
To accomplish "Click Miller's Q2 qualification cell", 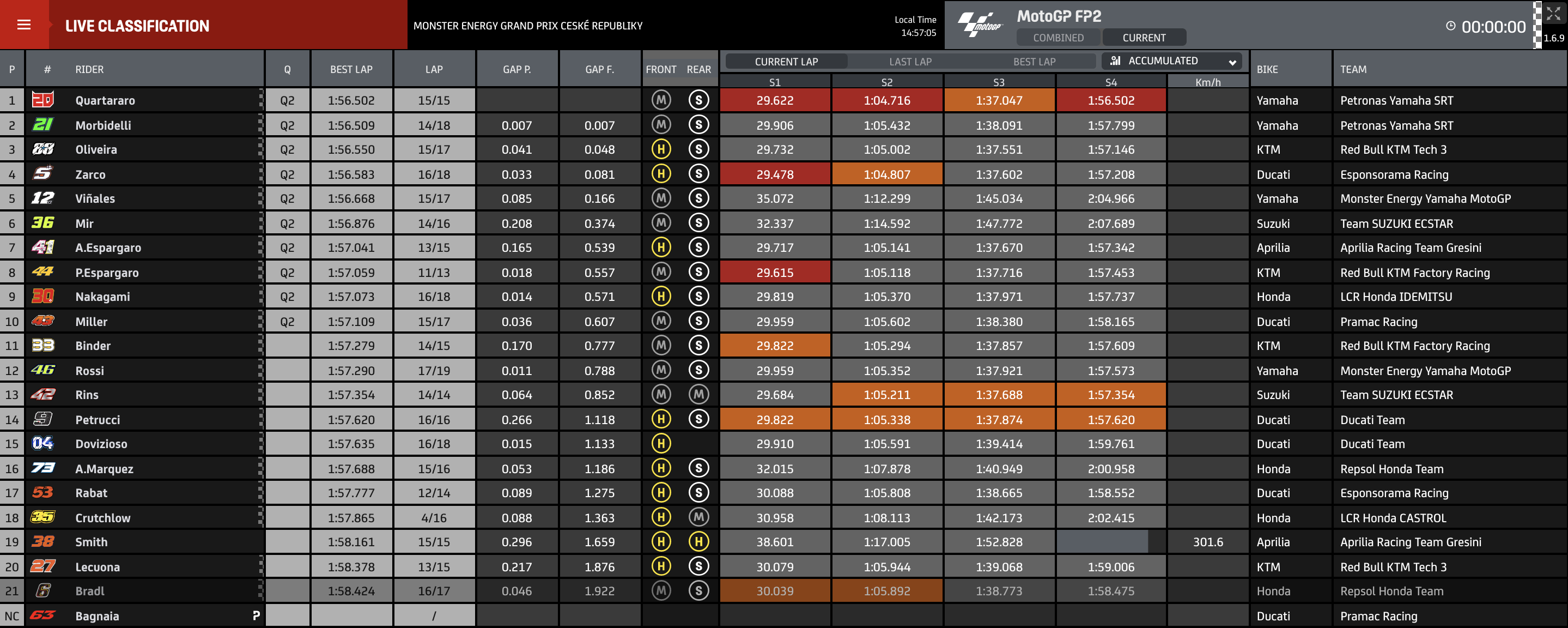I will pyautogui.click(x=287, y=322).
